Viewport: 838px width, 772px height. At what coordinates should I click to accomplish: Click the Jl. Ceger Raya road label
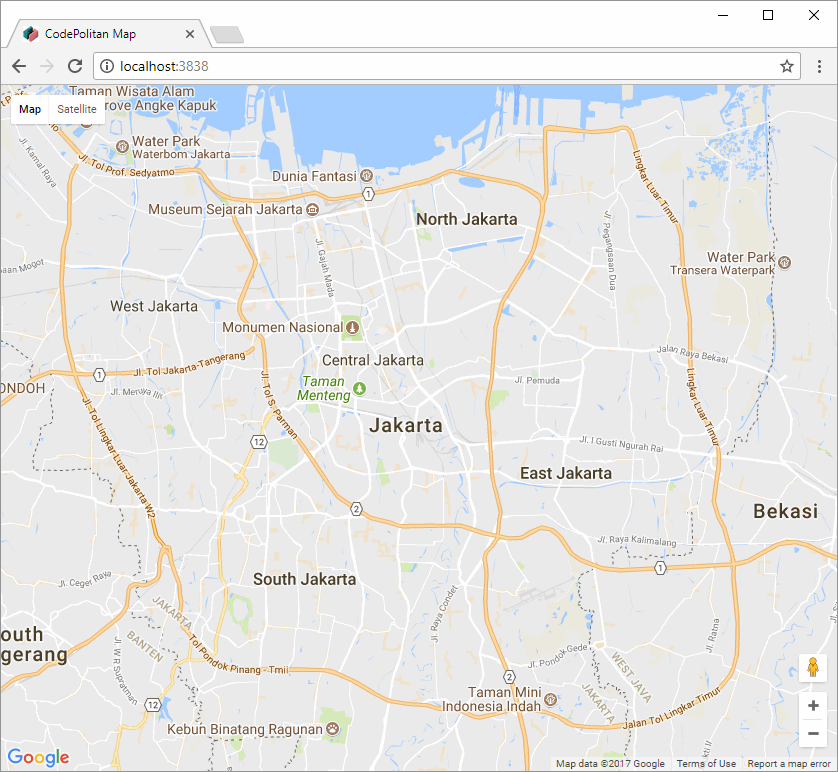(85, 579)
